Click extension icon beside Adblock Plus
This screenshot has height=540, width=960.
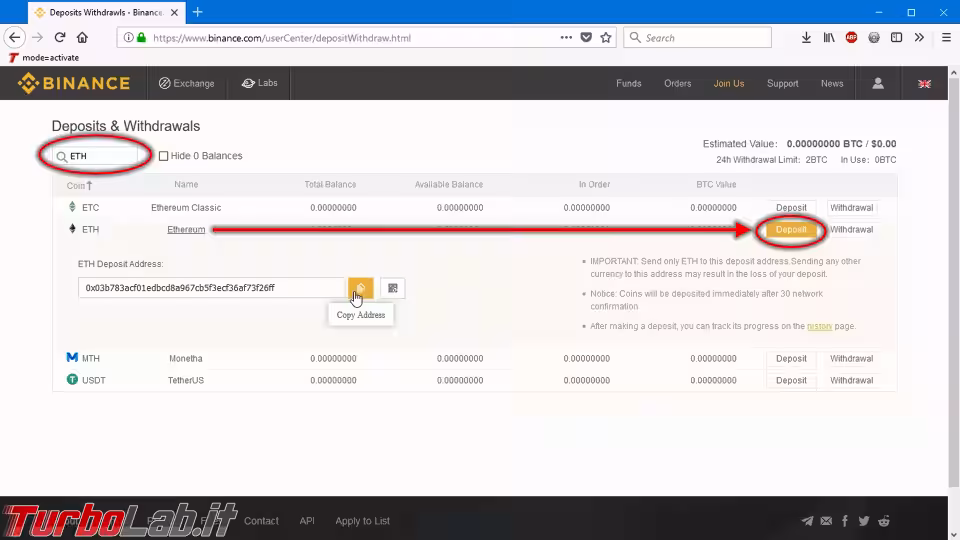[874, 37]
